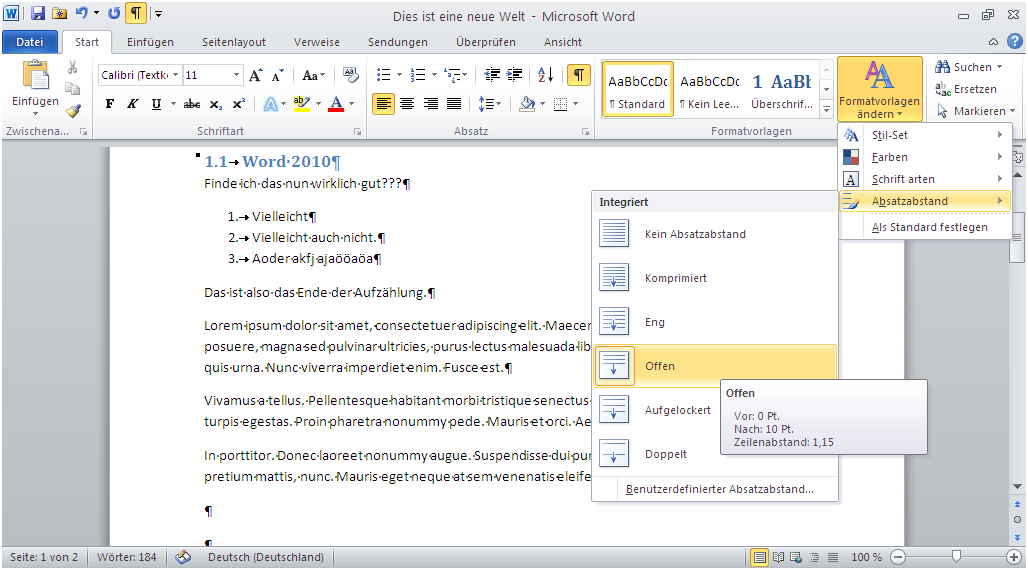Toggle pilcrow button in quick access toolbar

(x=136, y=13)
